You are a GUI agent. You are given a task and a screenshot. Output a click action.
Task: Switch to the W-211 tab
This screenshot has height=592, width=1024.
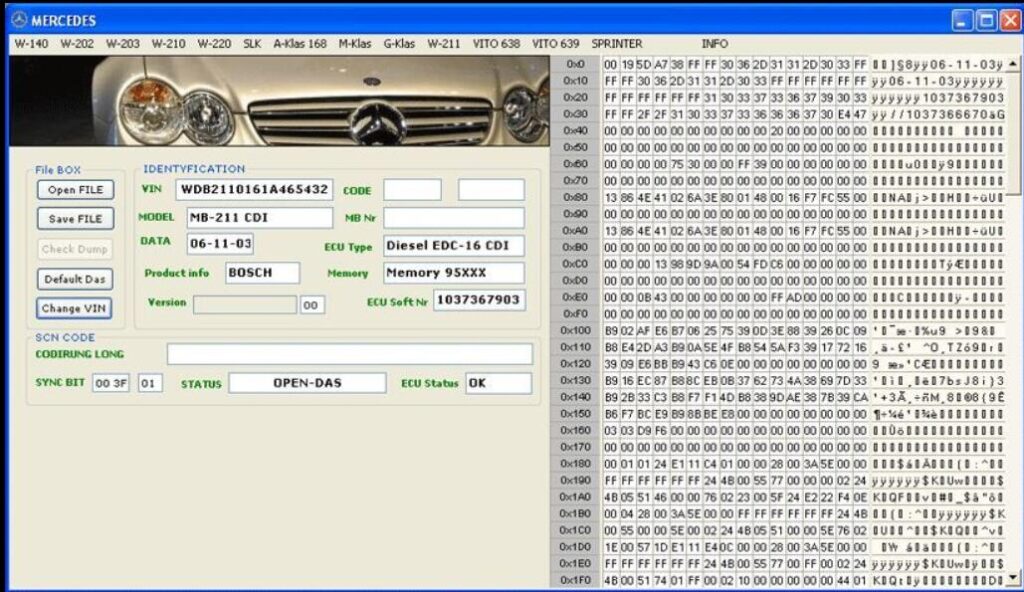[x=442, y=44]
